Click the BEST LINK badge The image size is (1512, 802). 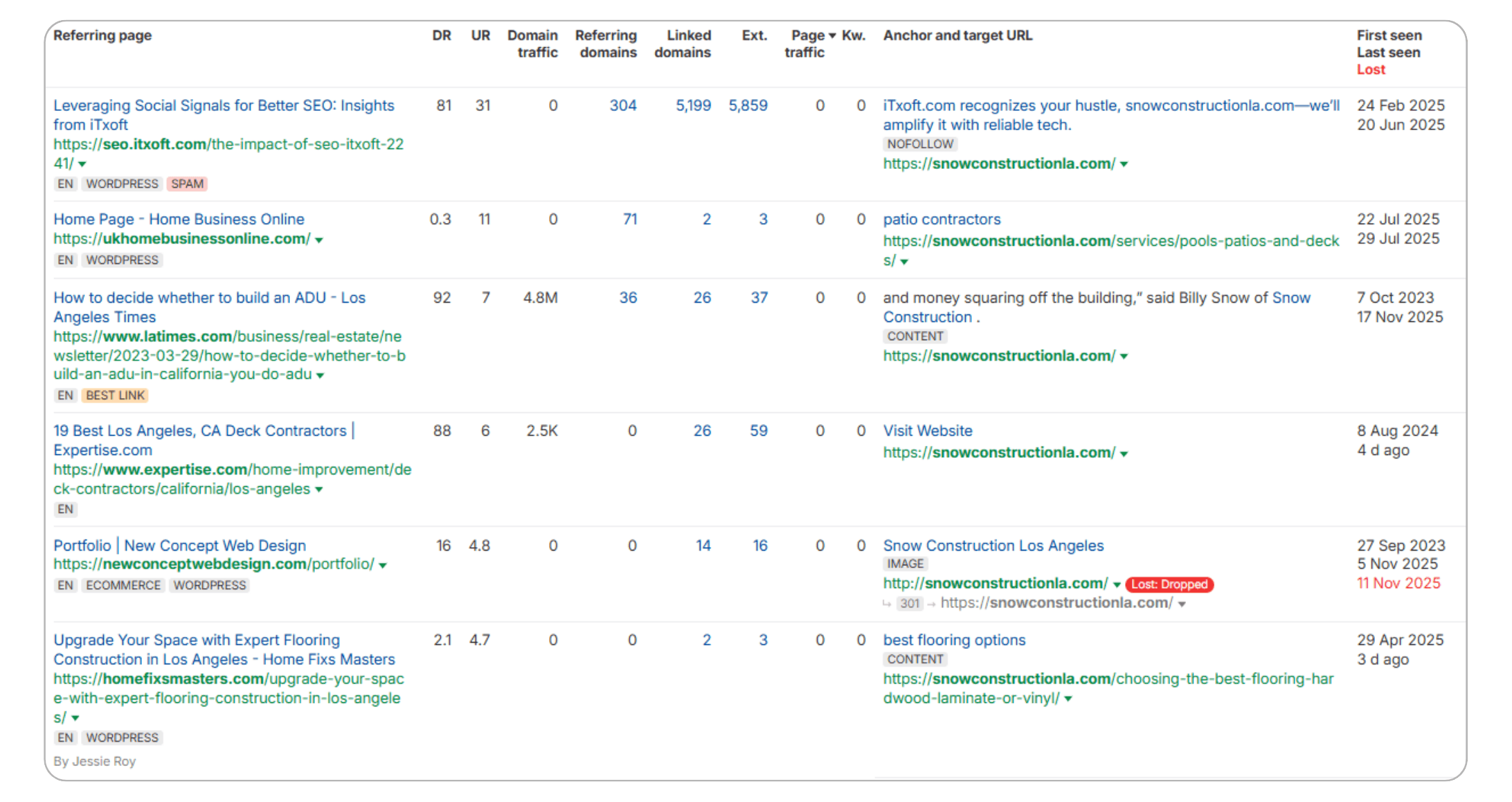pos(115,395)
